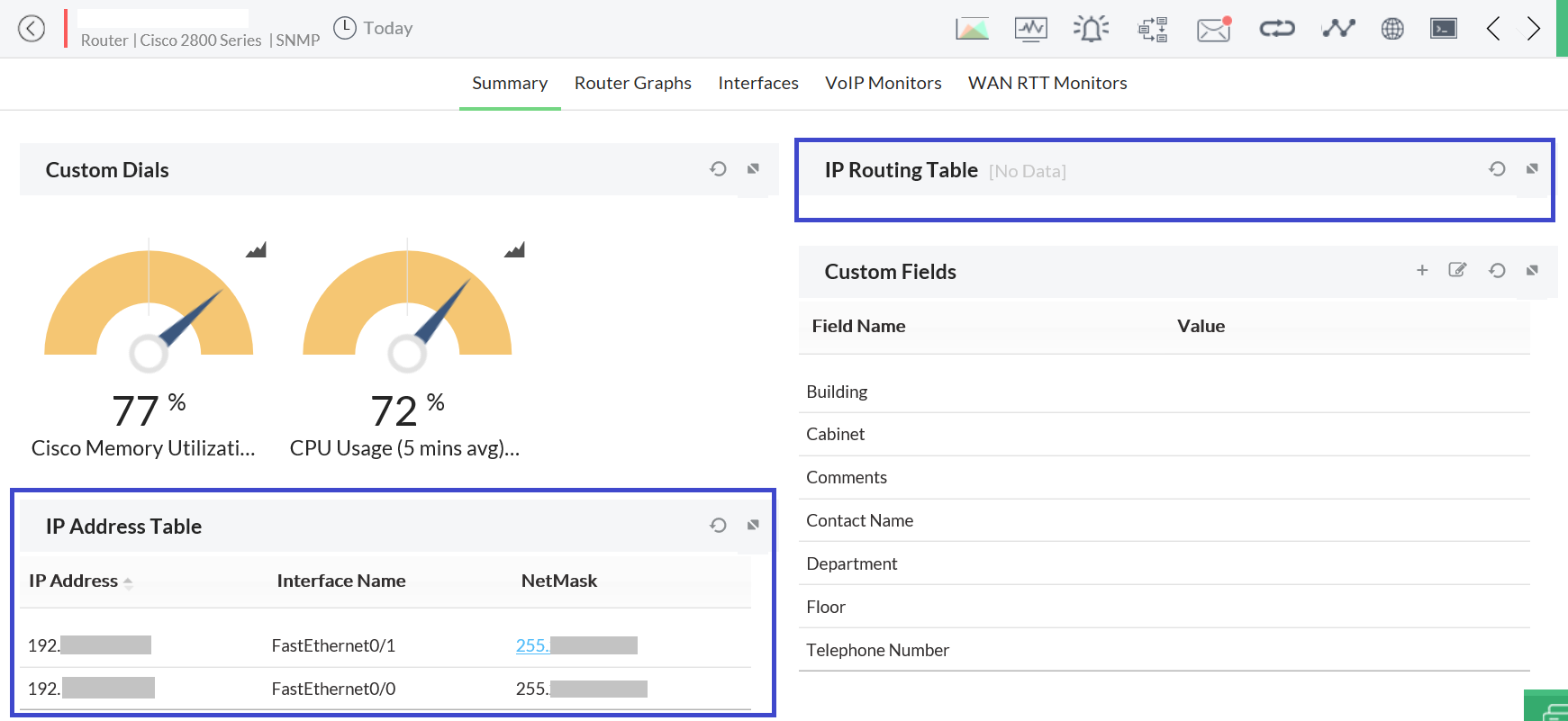This screenshot has width=1568, height=721.
Task: Open the workflow diagram icon
Action: point(1153,29)
